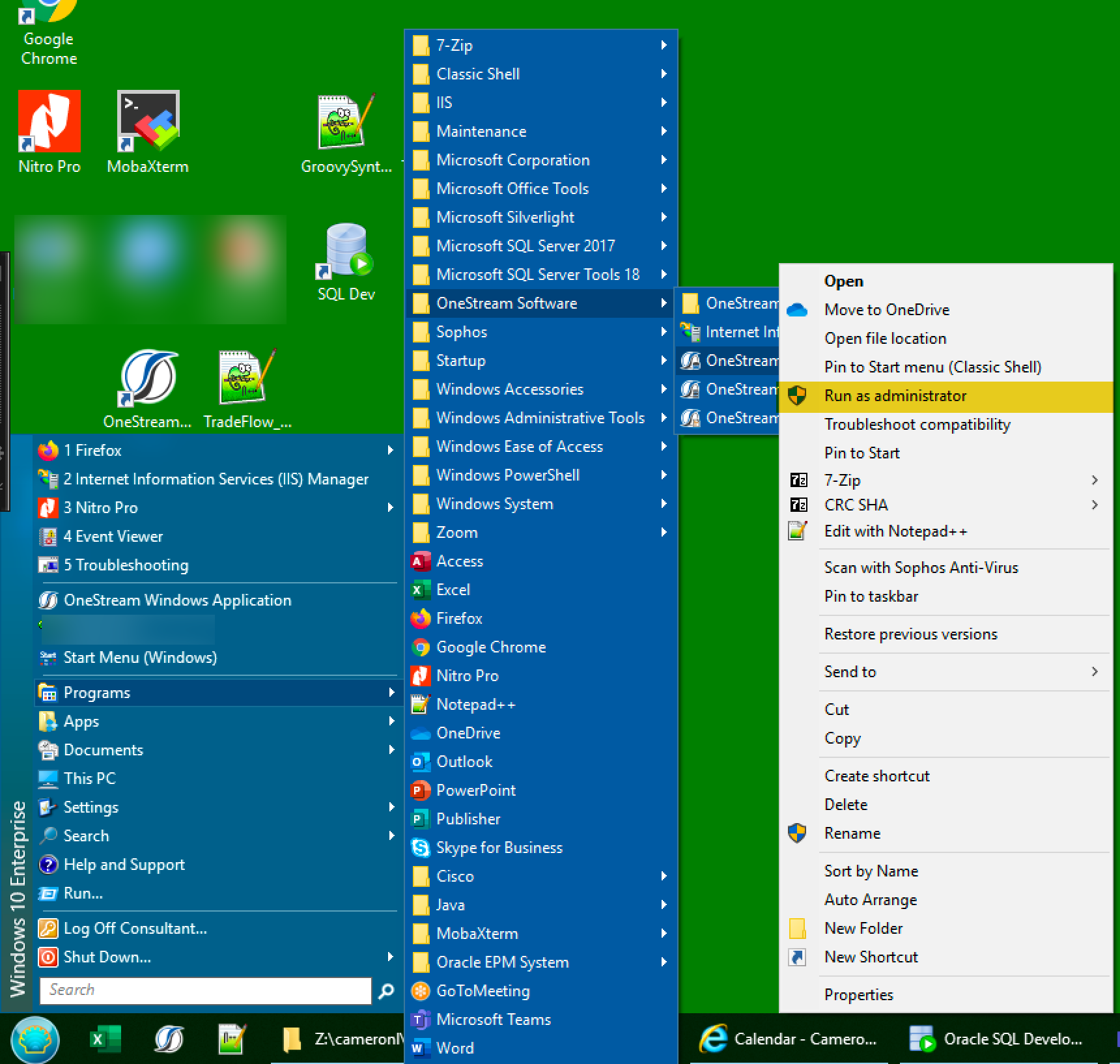
Task: Launch GoToMeeting from Programs menu
Action: pos(541,991)
